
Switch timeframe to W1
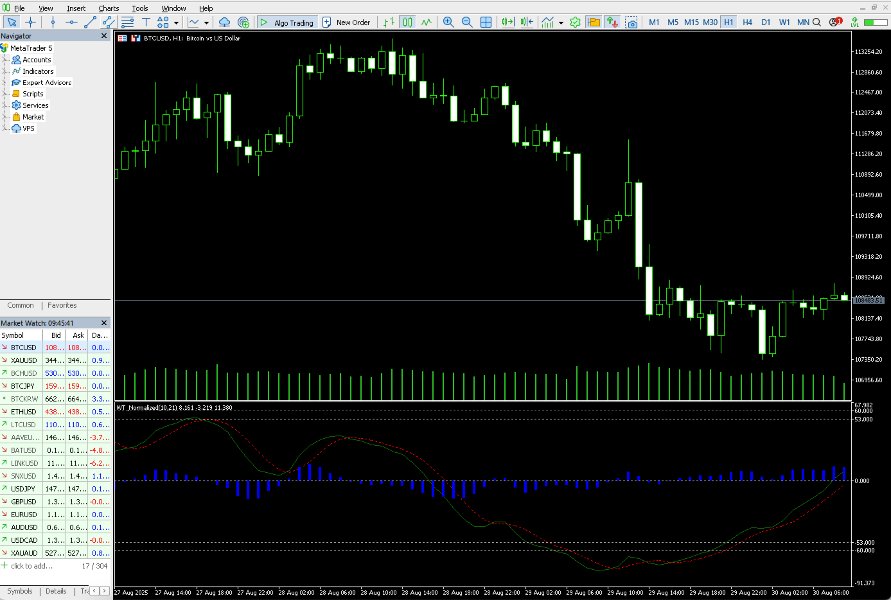click(x=785, y=22)
